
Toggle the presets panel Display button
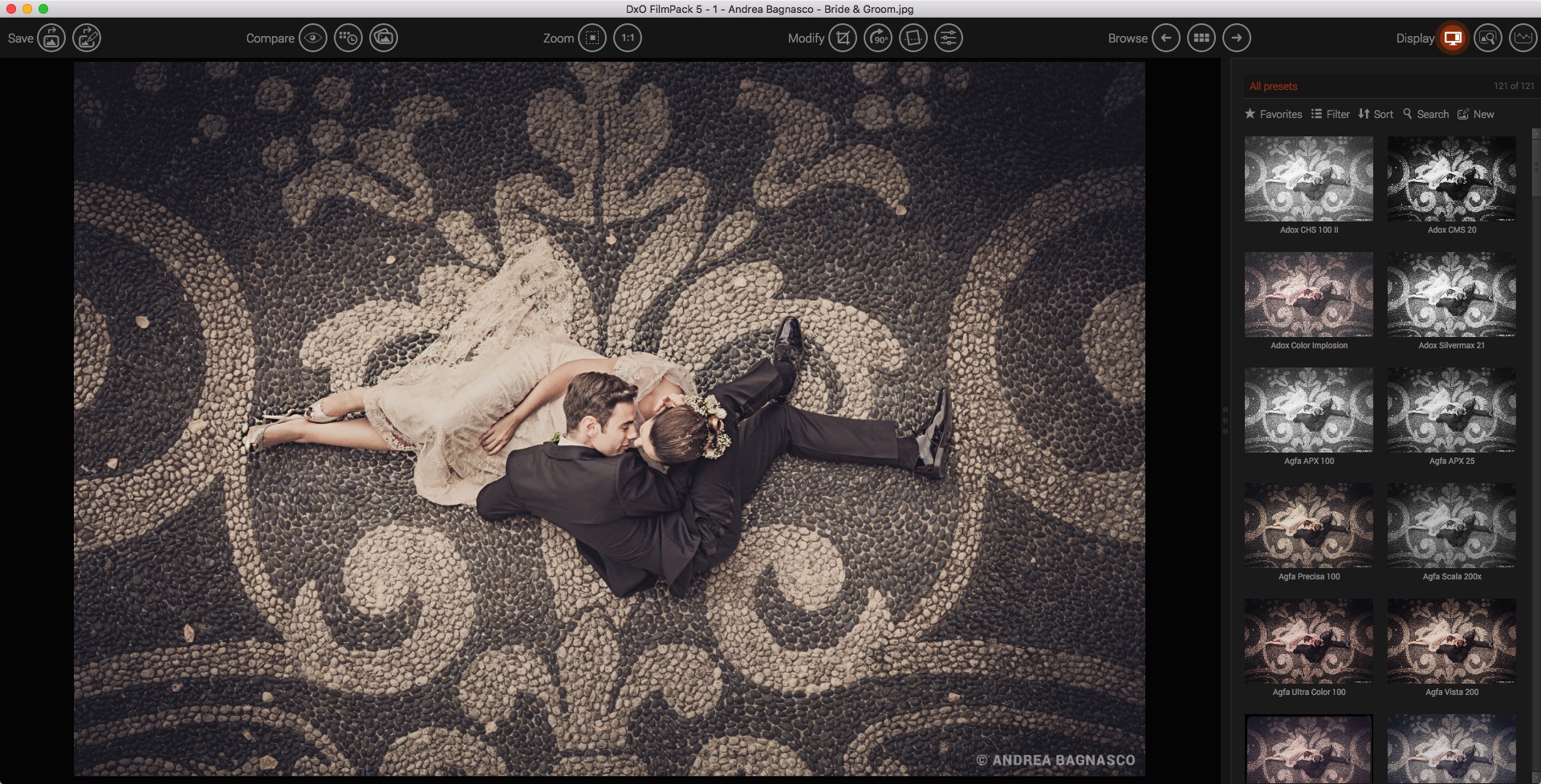1452,38
